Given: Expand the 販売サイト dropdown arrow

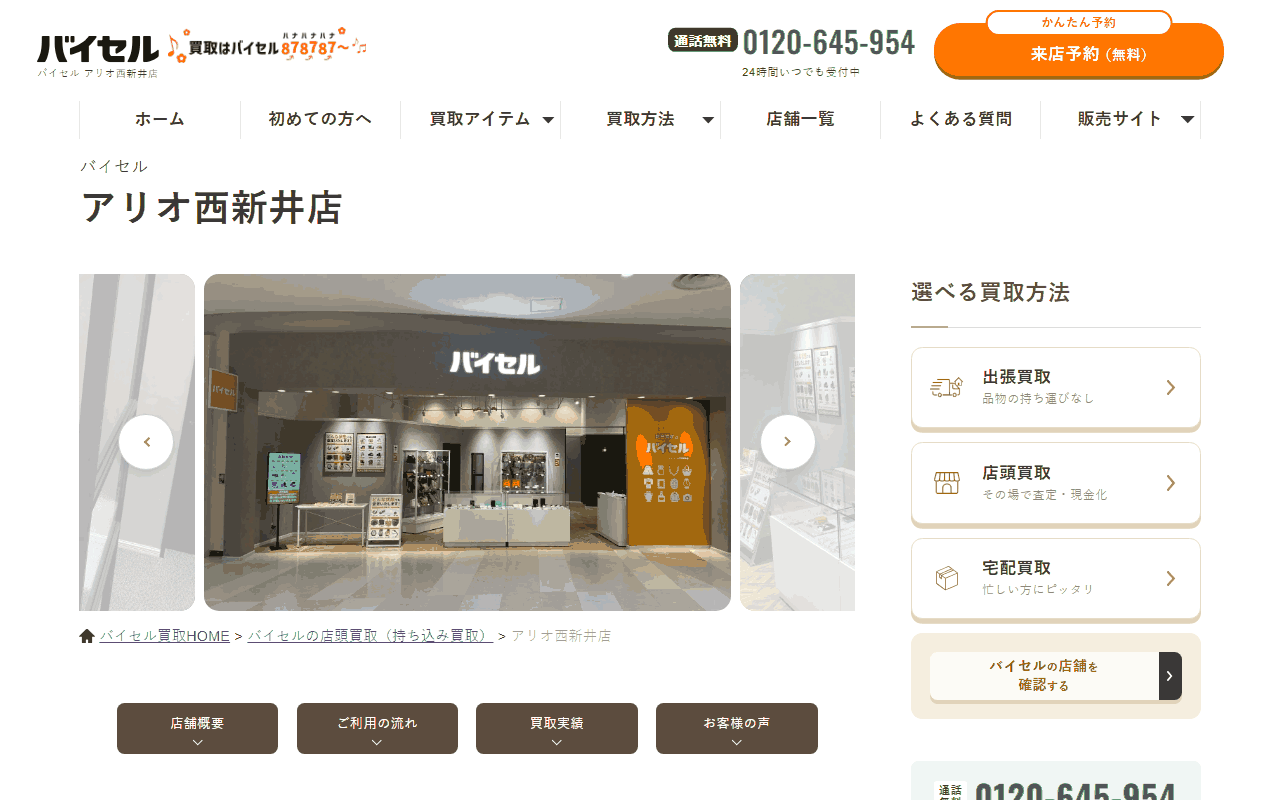Looking at the screenshot, I should point(1188,120).
